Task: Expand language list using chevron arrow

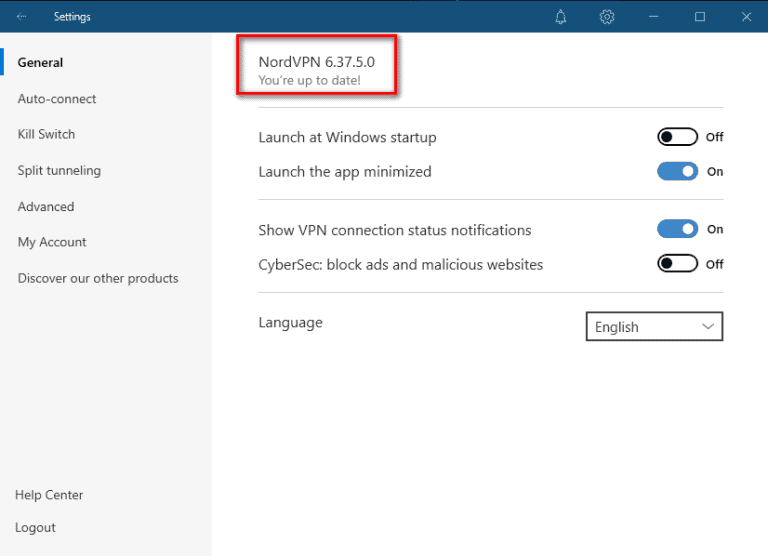Action: point(708,327)
